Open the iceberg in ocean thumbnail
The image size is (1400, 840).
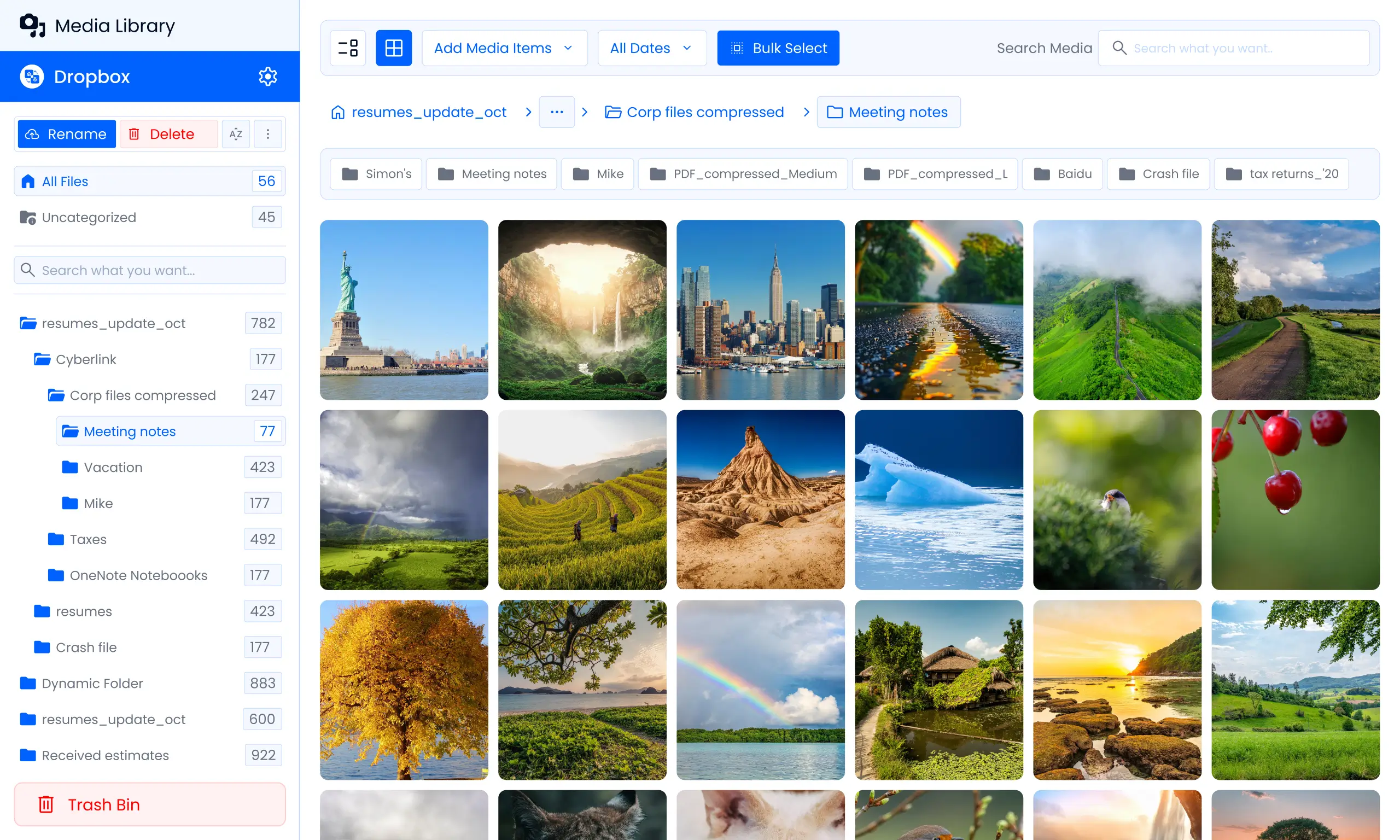coord(939,500)
